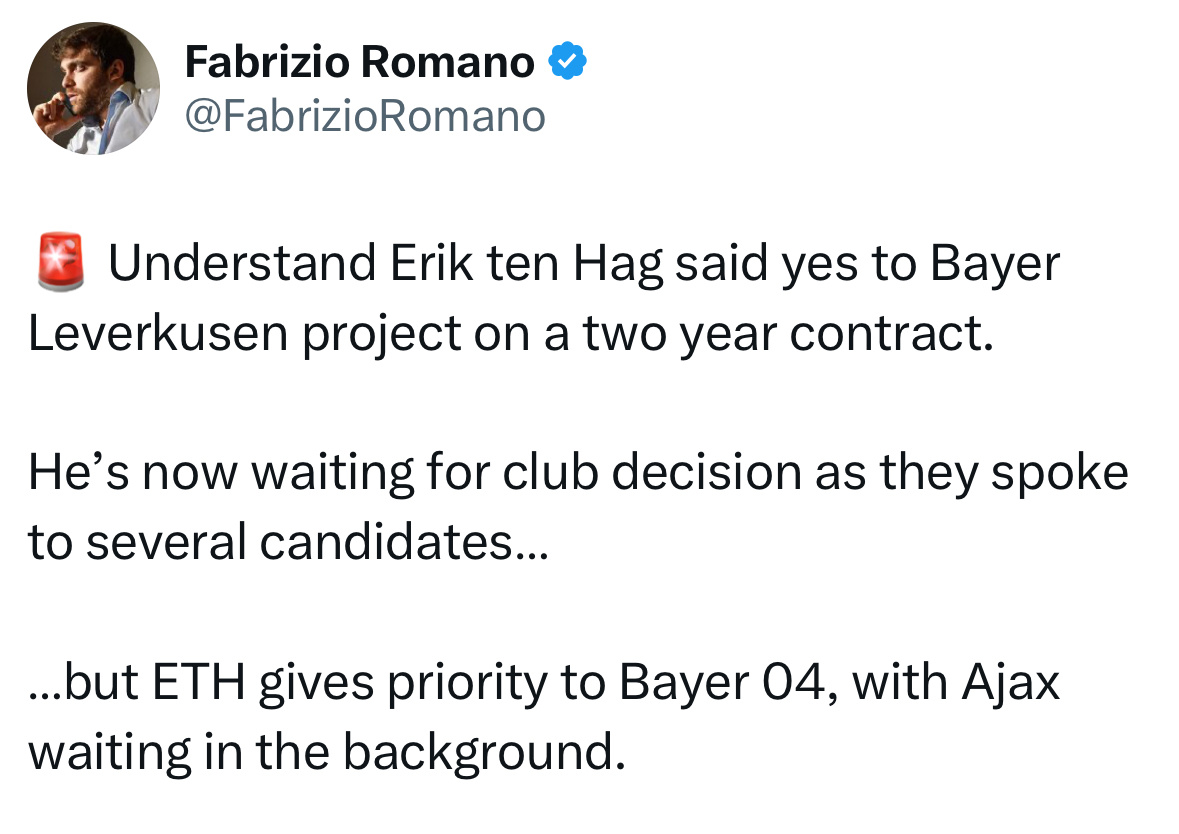Click the word "Understand" in the tweet
The height and width of the screenshot is (834, 1179).
point(242,264)
